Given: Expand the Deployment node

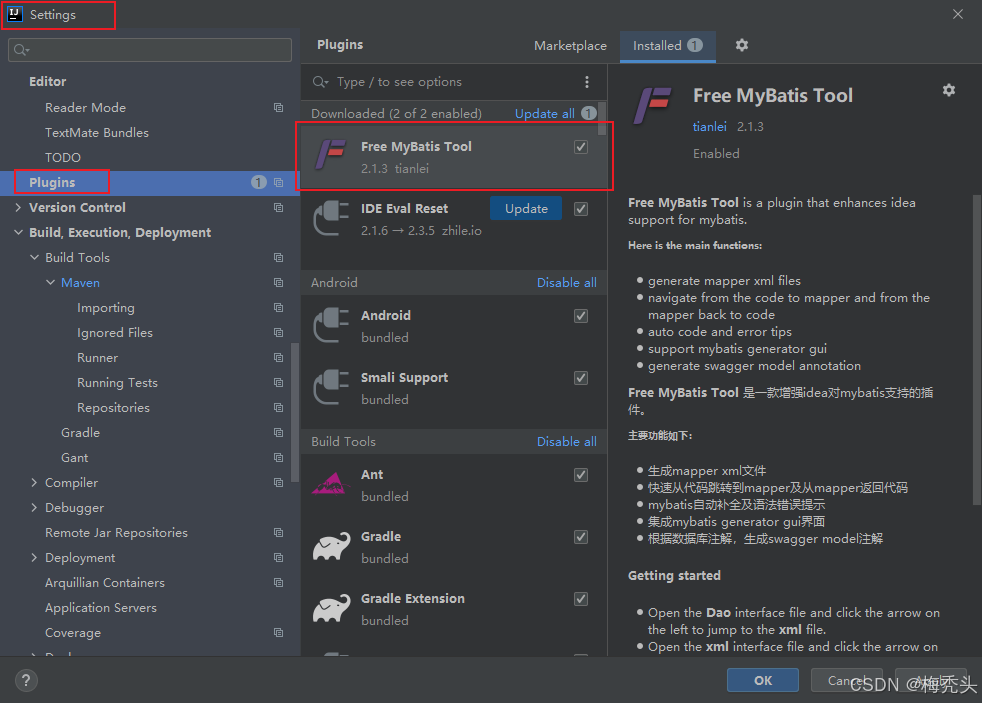Looking at the screenshot, I should pyautogui.click(x=34, y=557).
